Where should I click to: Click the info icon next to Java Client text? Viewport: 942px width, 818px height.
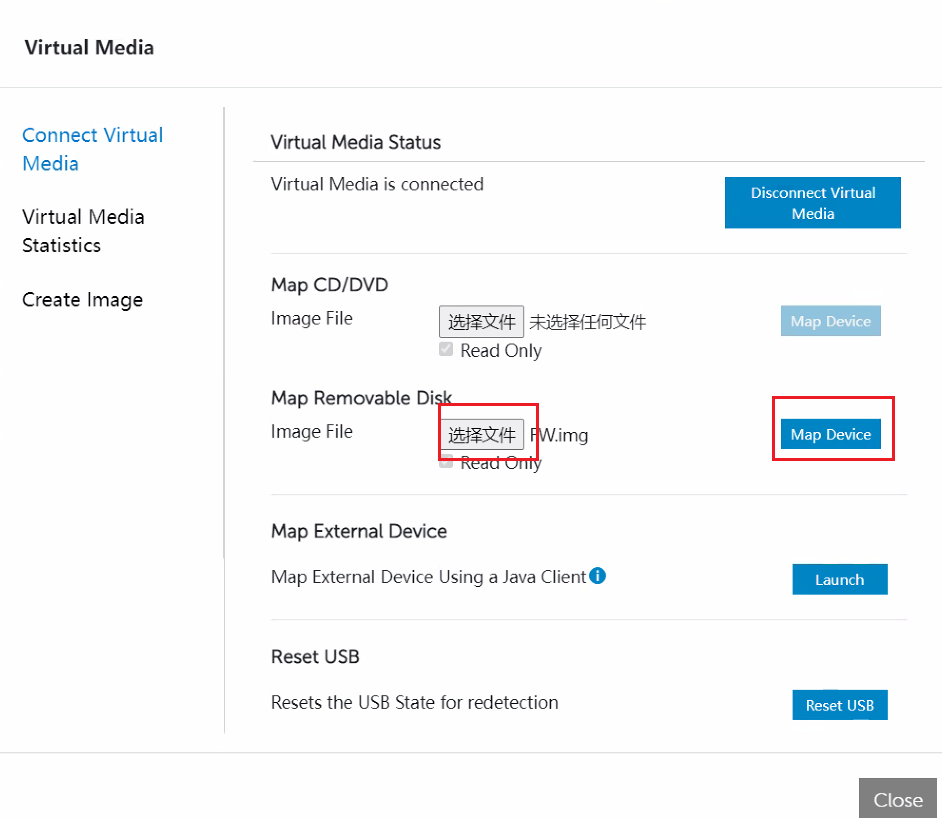(597, 575)
